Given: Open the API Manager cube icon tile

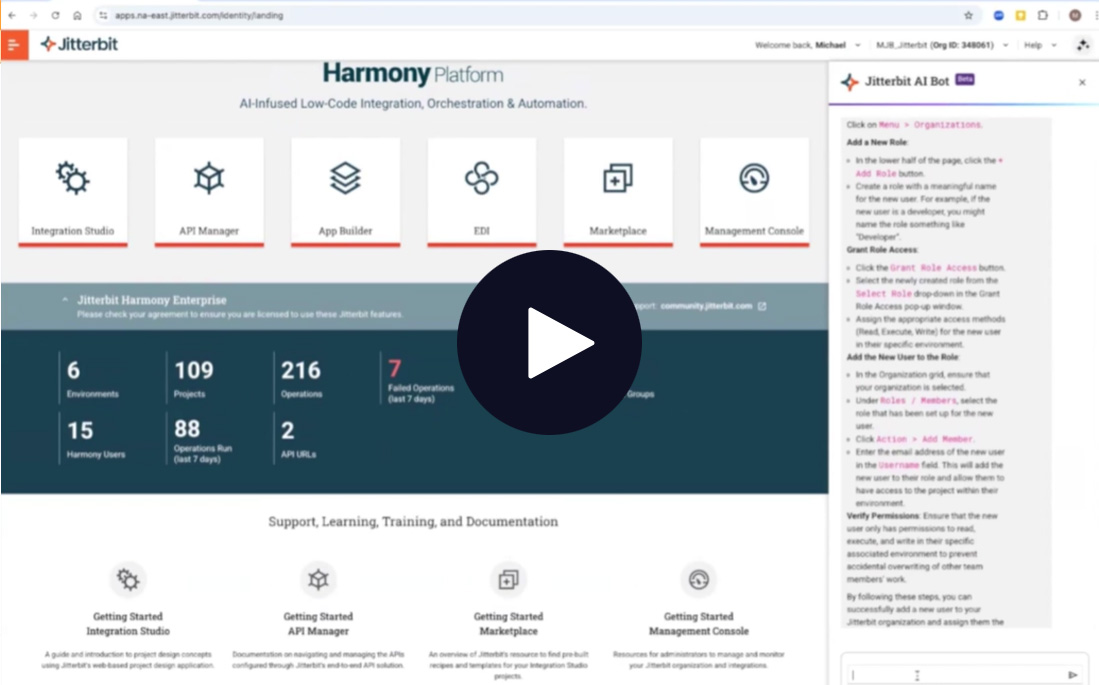Looking at the screenshot, I should coord(208,178).
